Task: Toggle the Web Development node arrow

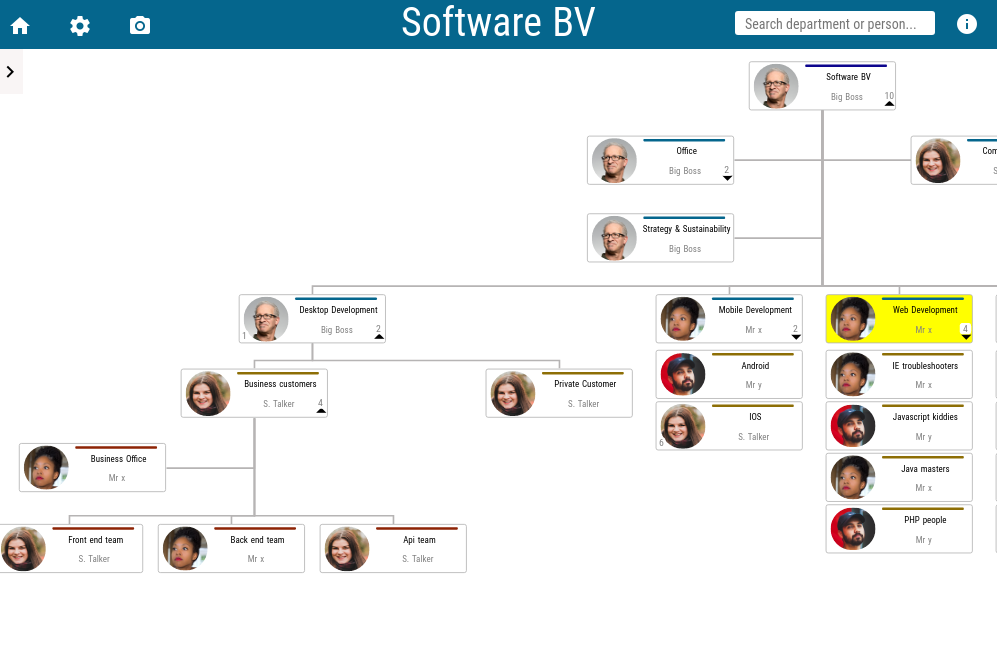Action: click(965, 337)
